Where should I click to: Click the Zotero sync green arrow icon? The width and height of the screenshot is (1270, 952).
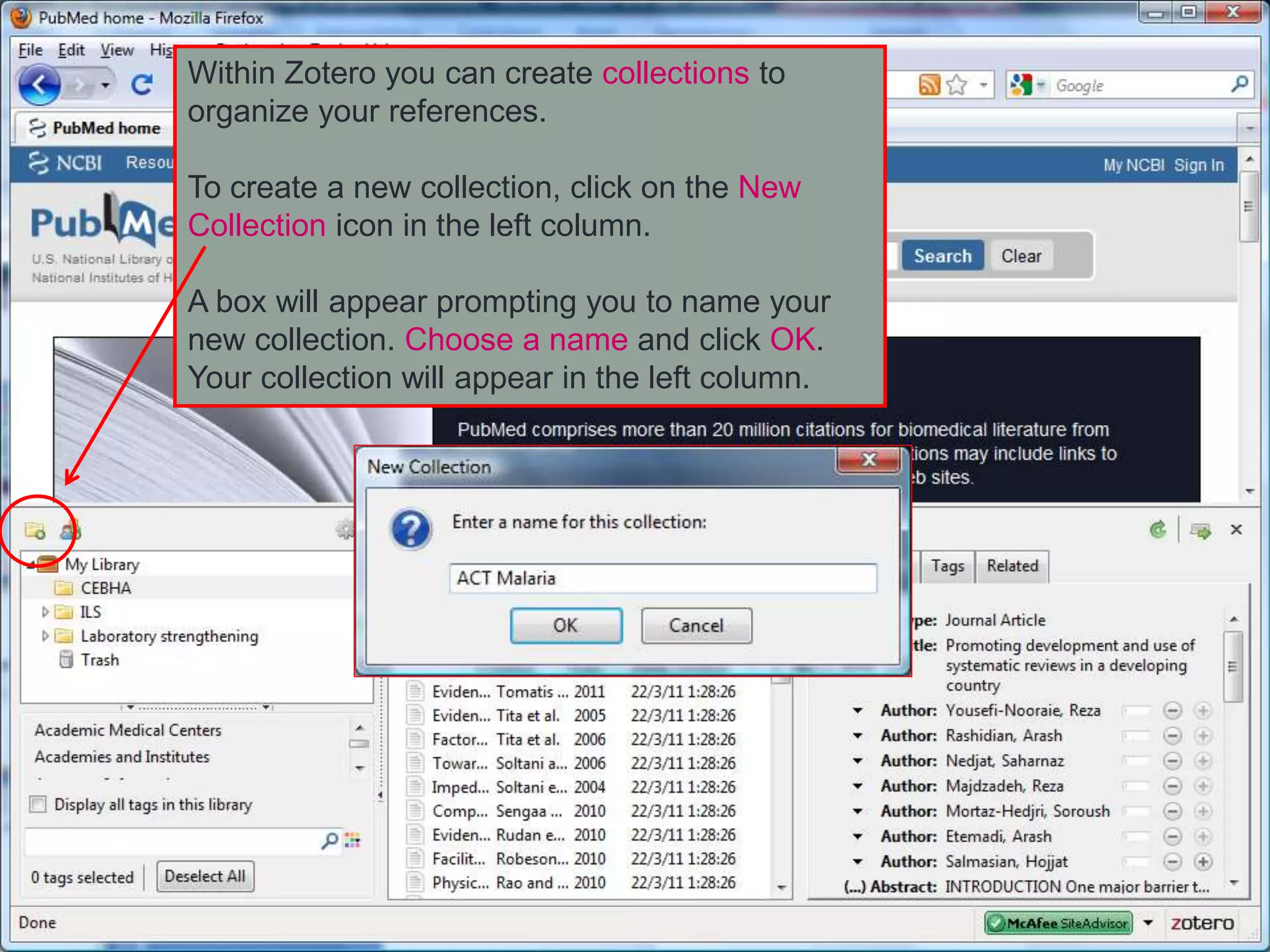[1158, 530]
